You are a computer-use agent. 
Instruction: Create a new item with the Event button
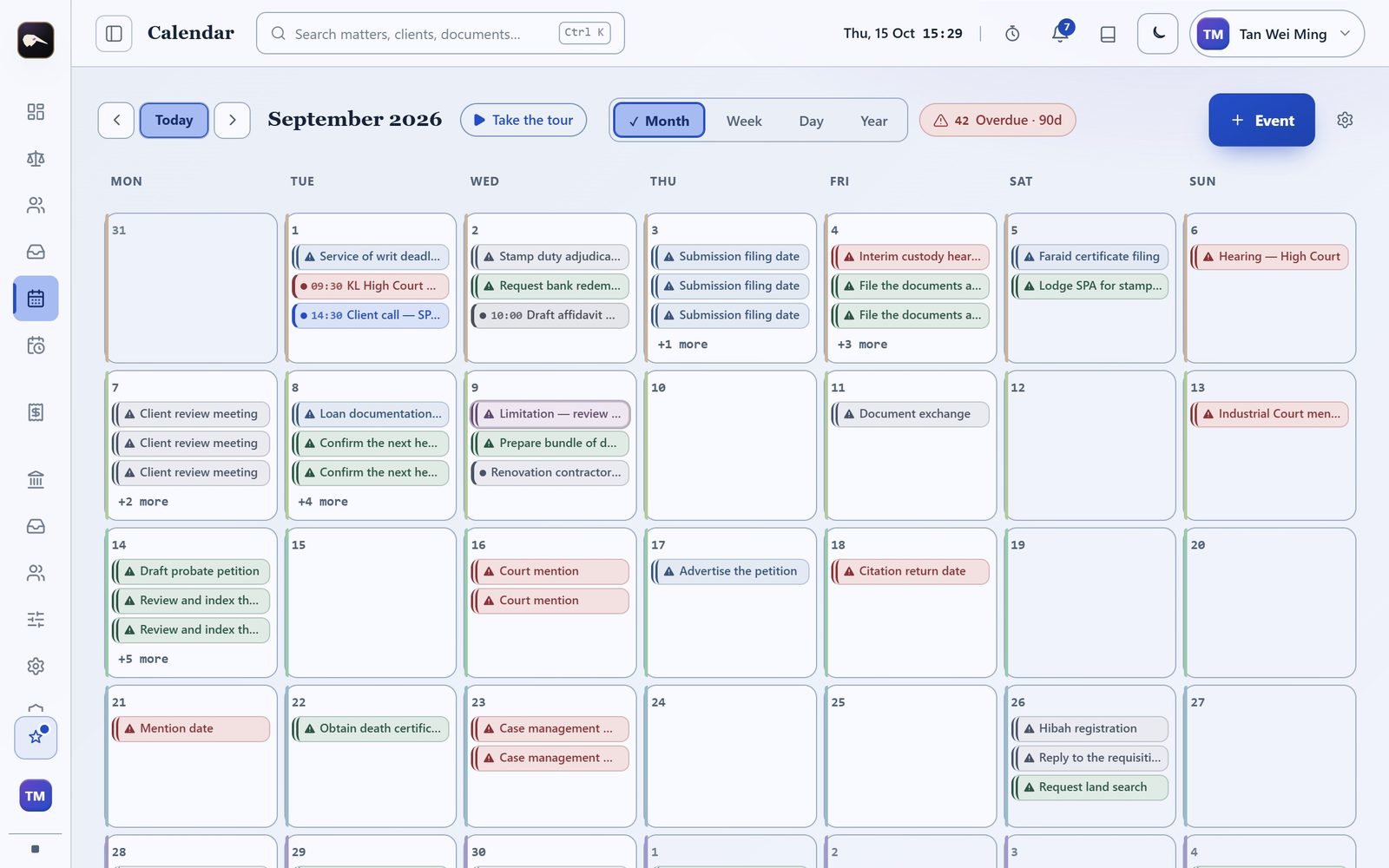point(1261,120)
